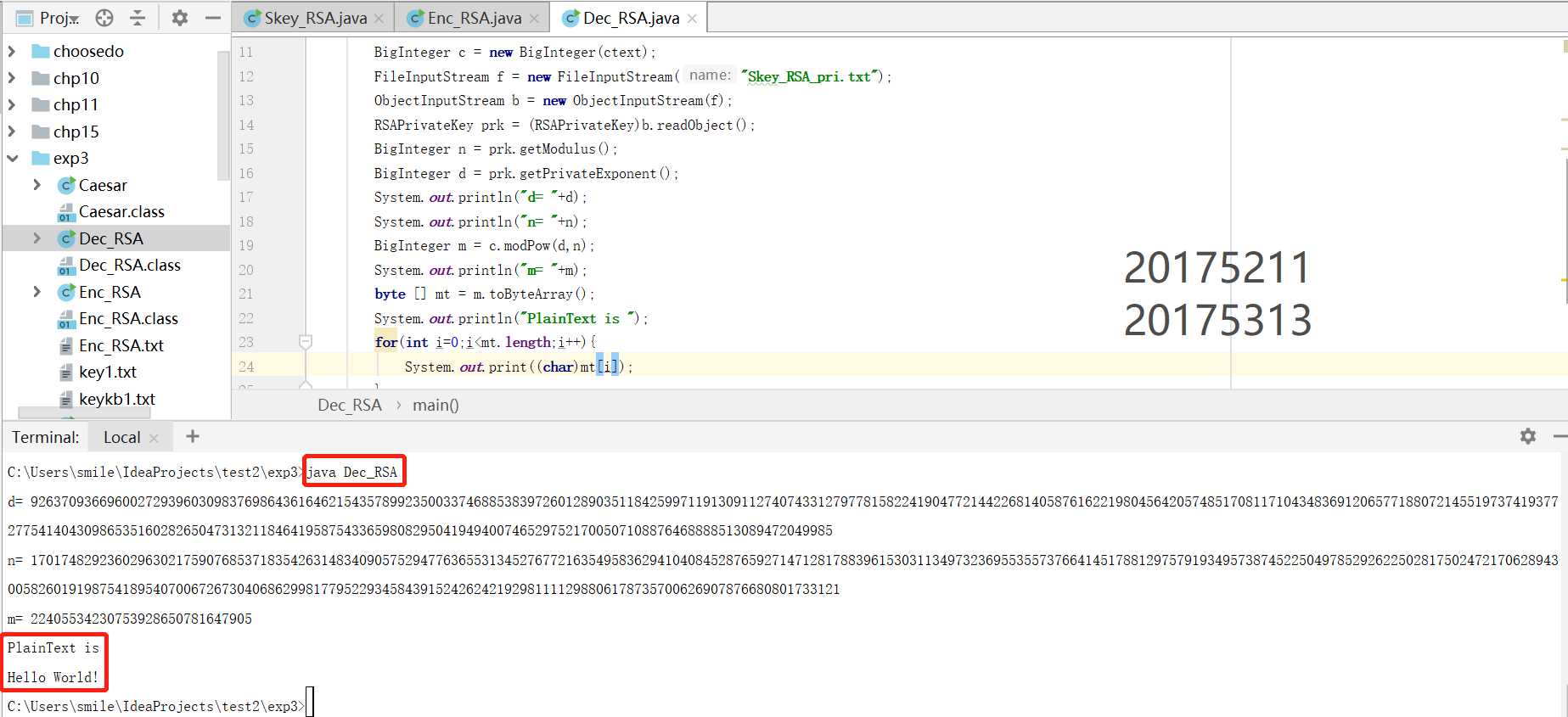Viewport: 1568px width, 717px height.
Task: Expand the chp11 folder
Action: point(12,104)
